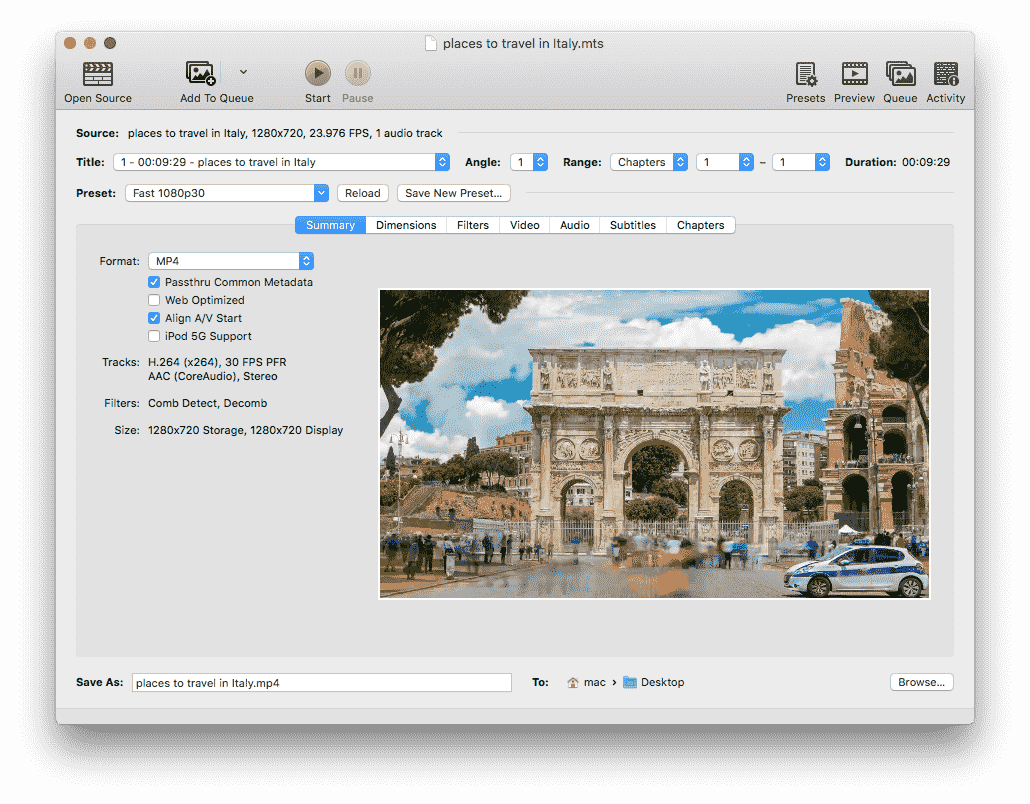Disable Passthru Common Metadata checkbox
1030x804 pixels.
(x=154, y=282)
